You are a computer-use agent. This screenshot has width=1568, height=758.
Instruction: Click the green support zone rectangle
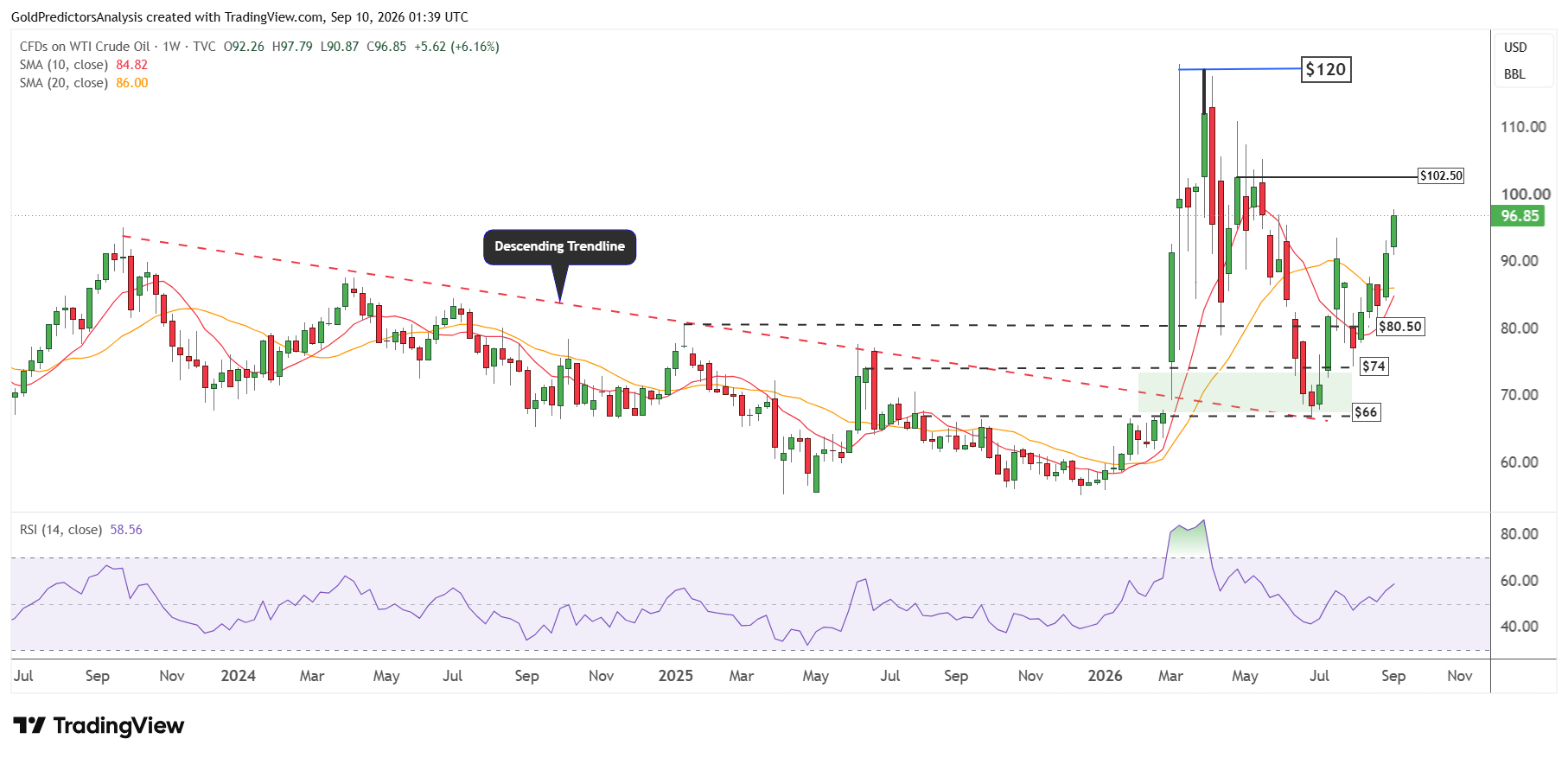coord(1245,392)
